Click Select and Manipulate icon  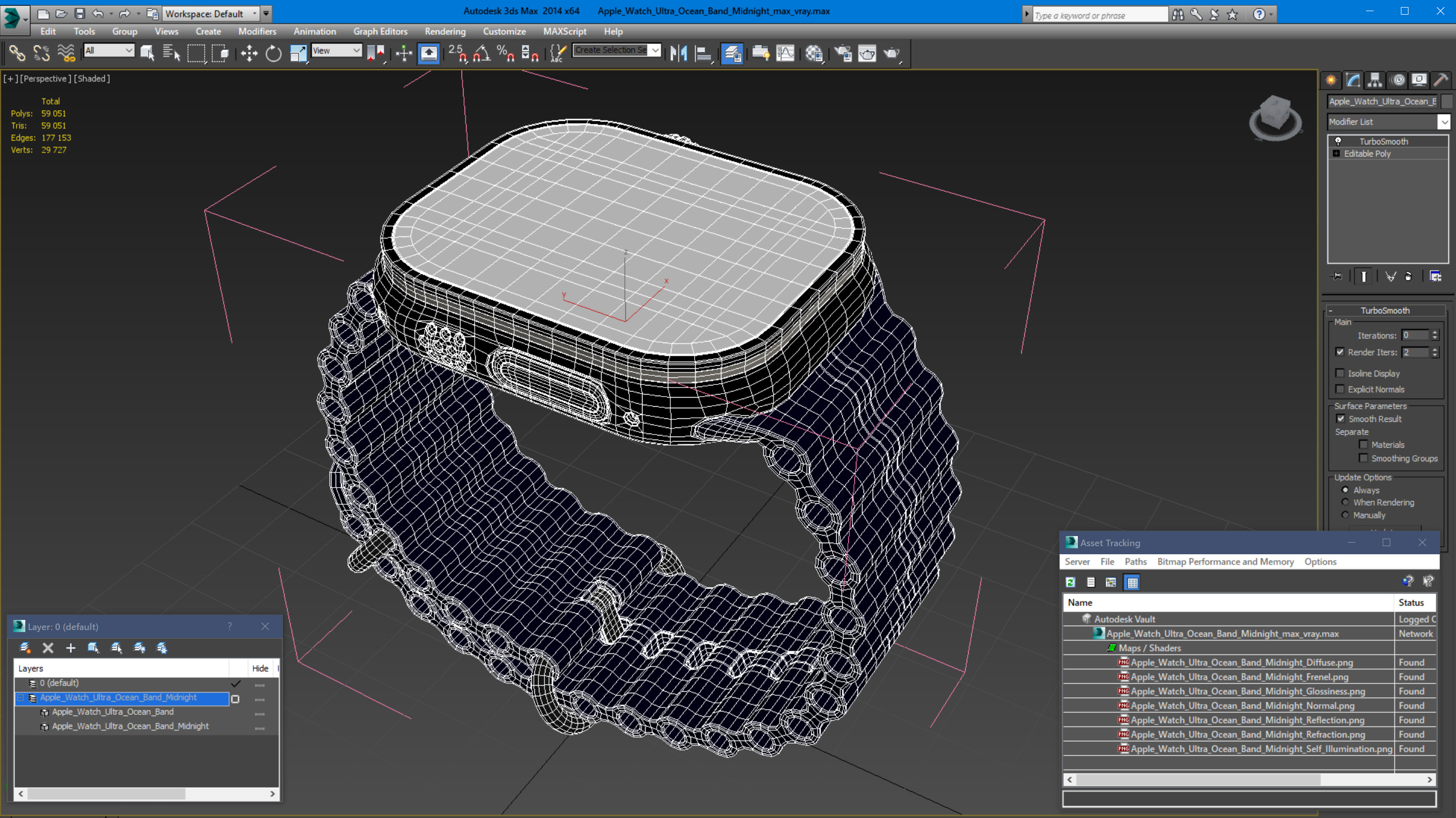pyautogui.click(x=403, y=53)
